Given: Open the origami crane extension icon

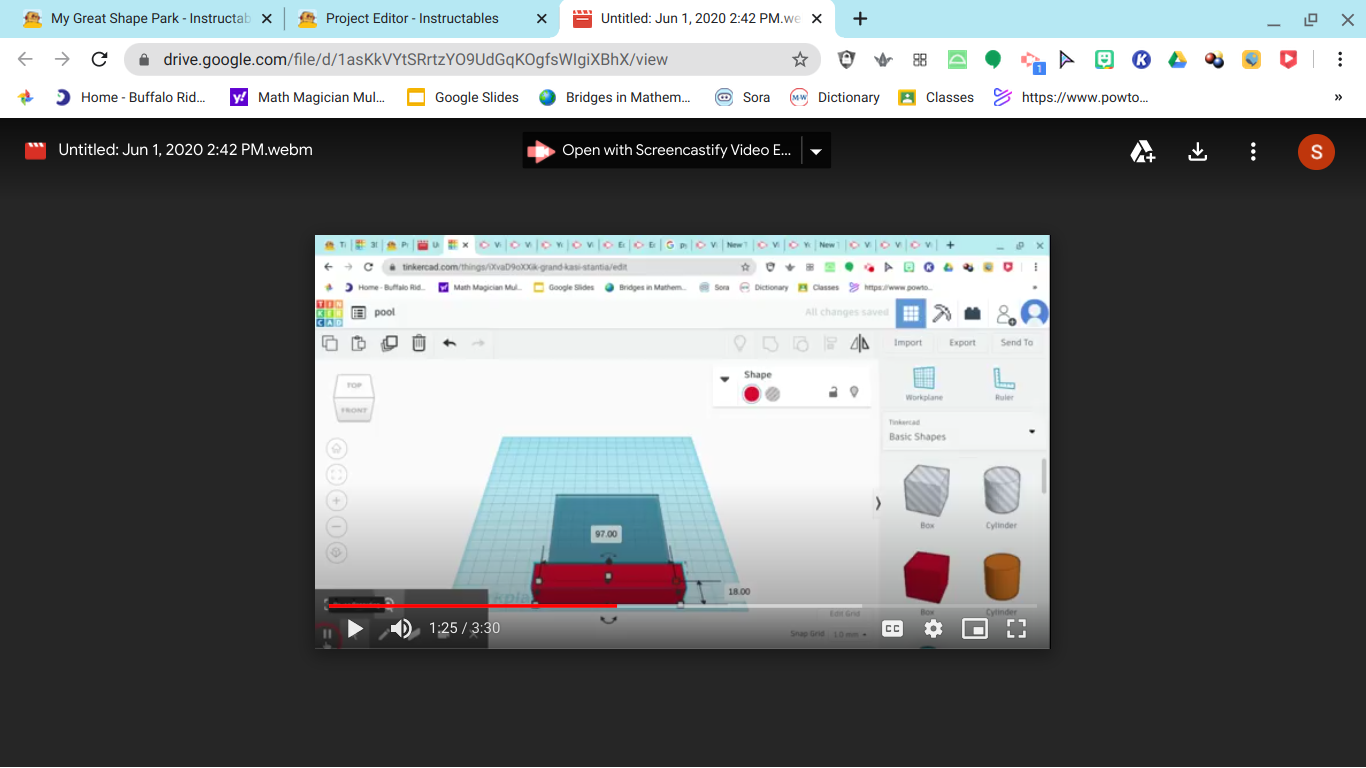Looking at the screenshot, I should [x=883, y=59].
